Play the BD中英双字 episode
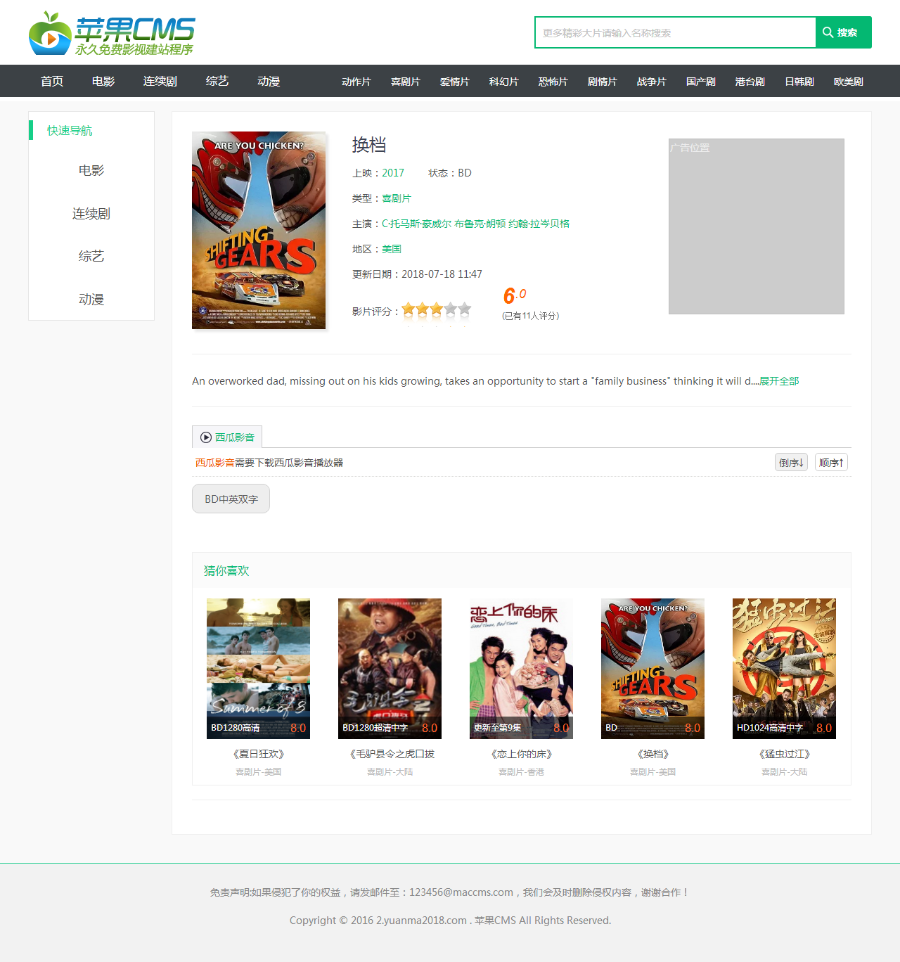 point(231,499)
